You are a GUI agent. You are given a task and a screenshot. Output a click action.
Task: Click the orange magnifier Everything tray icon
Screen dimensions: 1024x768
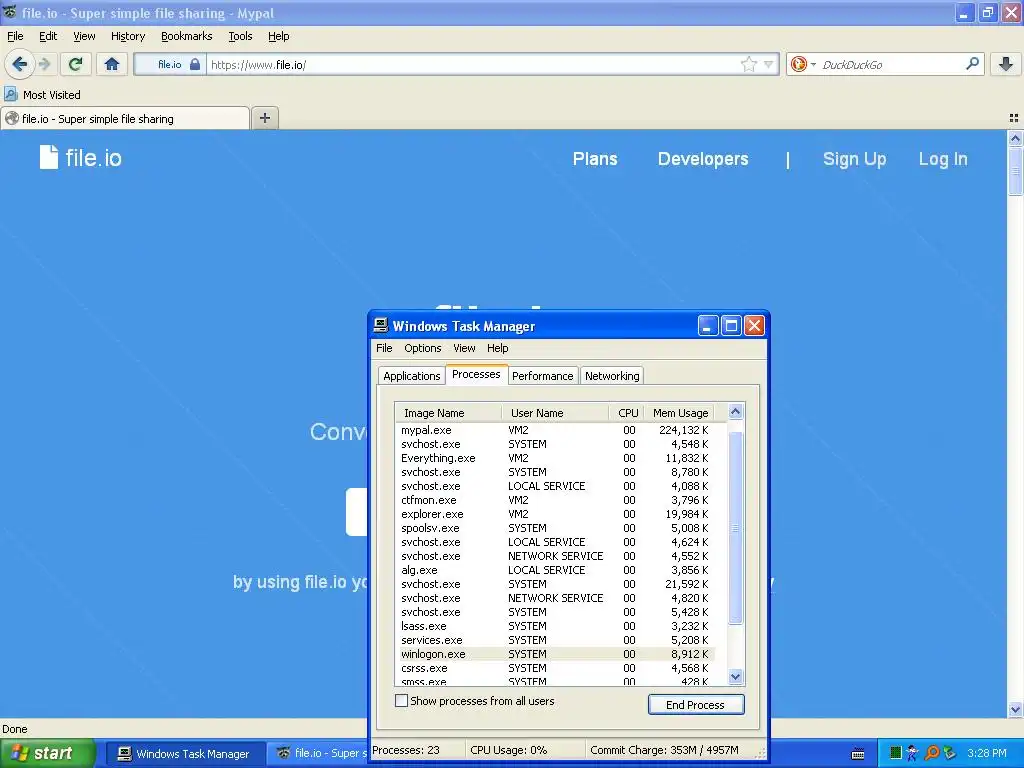click(932, 753)
